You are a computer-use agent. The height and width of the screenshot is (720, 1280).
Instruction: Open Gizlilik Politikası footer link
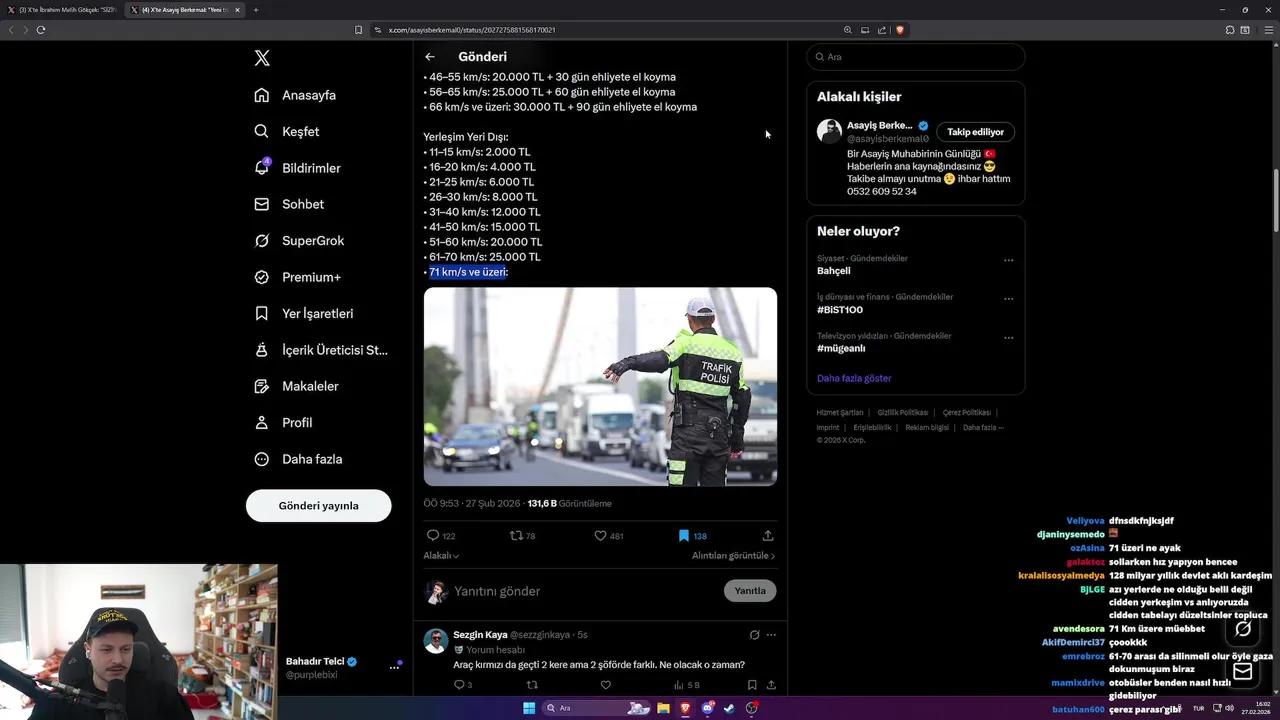coord(903,413)
